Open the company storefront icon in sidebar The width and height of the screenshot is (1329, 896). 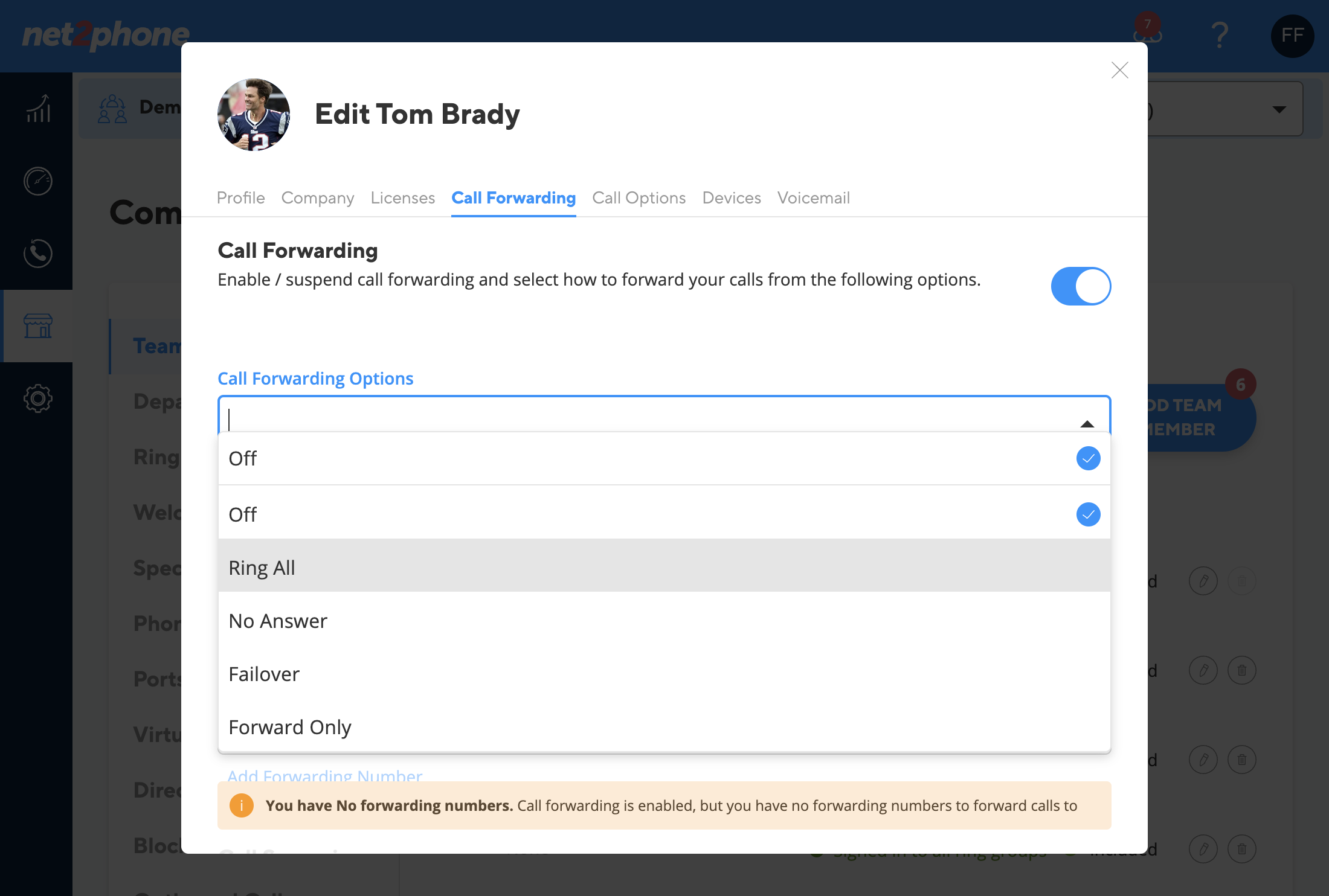38,326
